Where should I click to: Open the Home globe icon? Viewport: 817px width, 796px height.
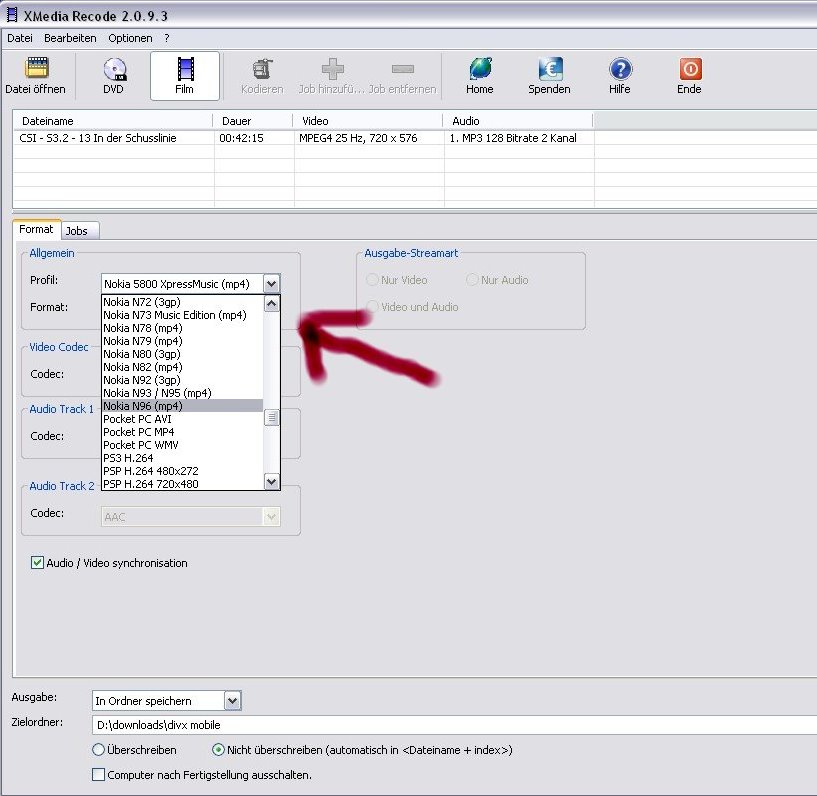coord(480,69)
